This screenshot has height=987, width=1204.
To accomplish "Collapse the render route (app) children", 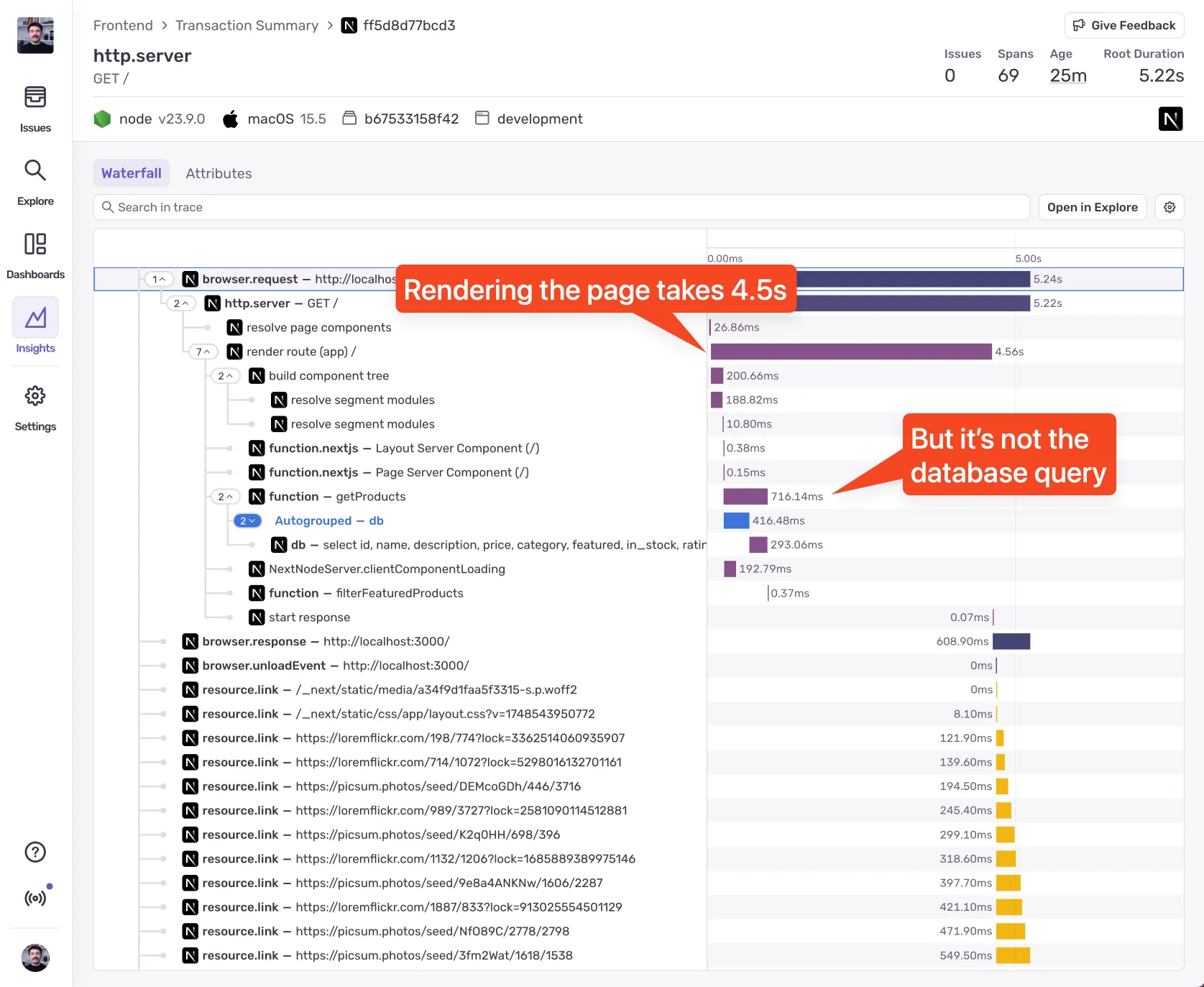I will (203, 352).
